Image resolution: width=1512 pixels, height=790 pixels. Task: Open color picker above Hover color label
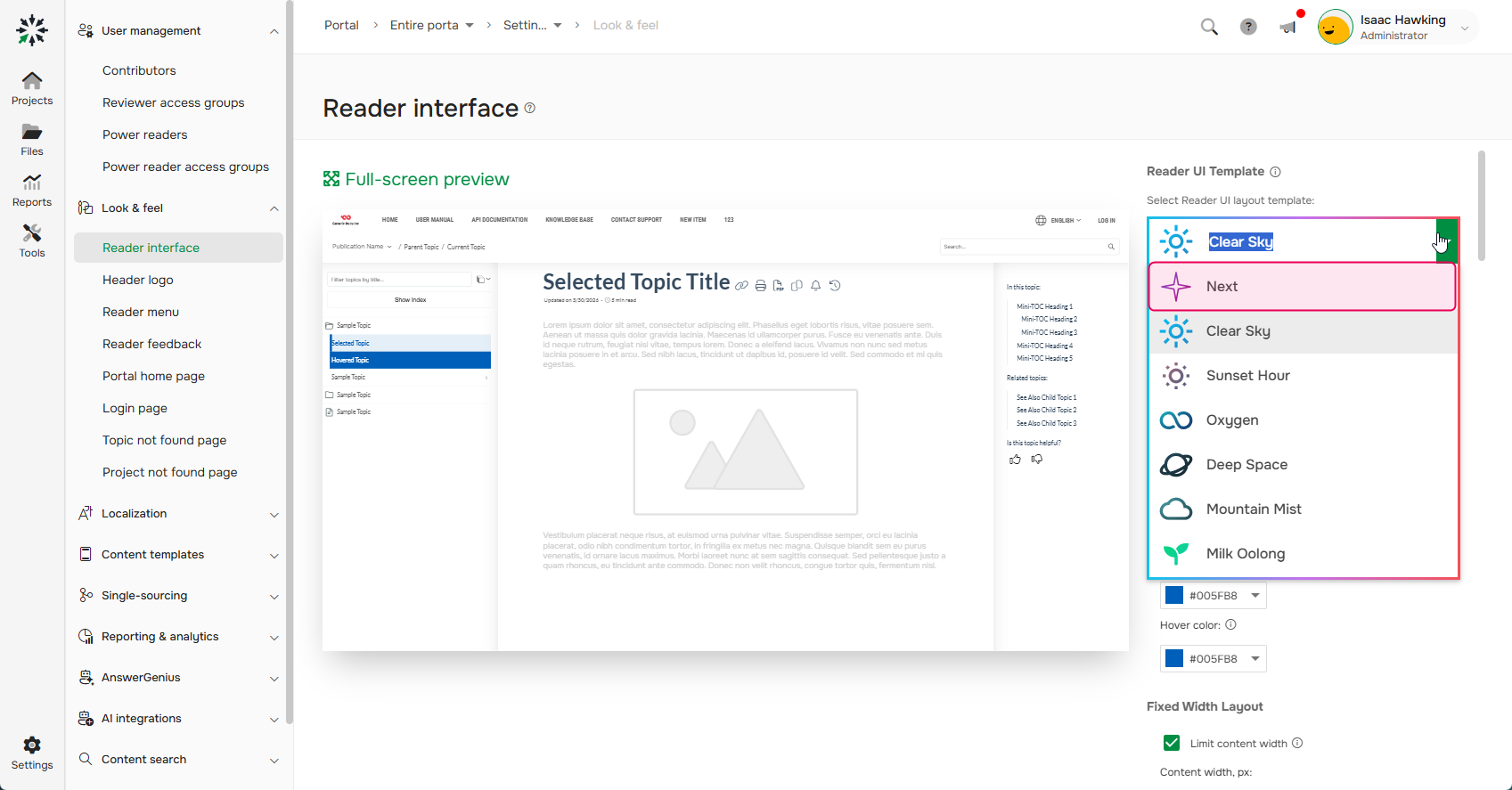coord(1213,595)
